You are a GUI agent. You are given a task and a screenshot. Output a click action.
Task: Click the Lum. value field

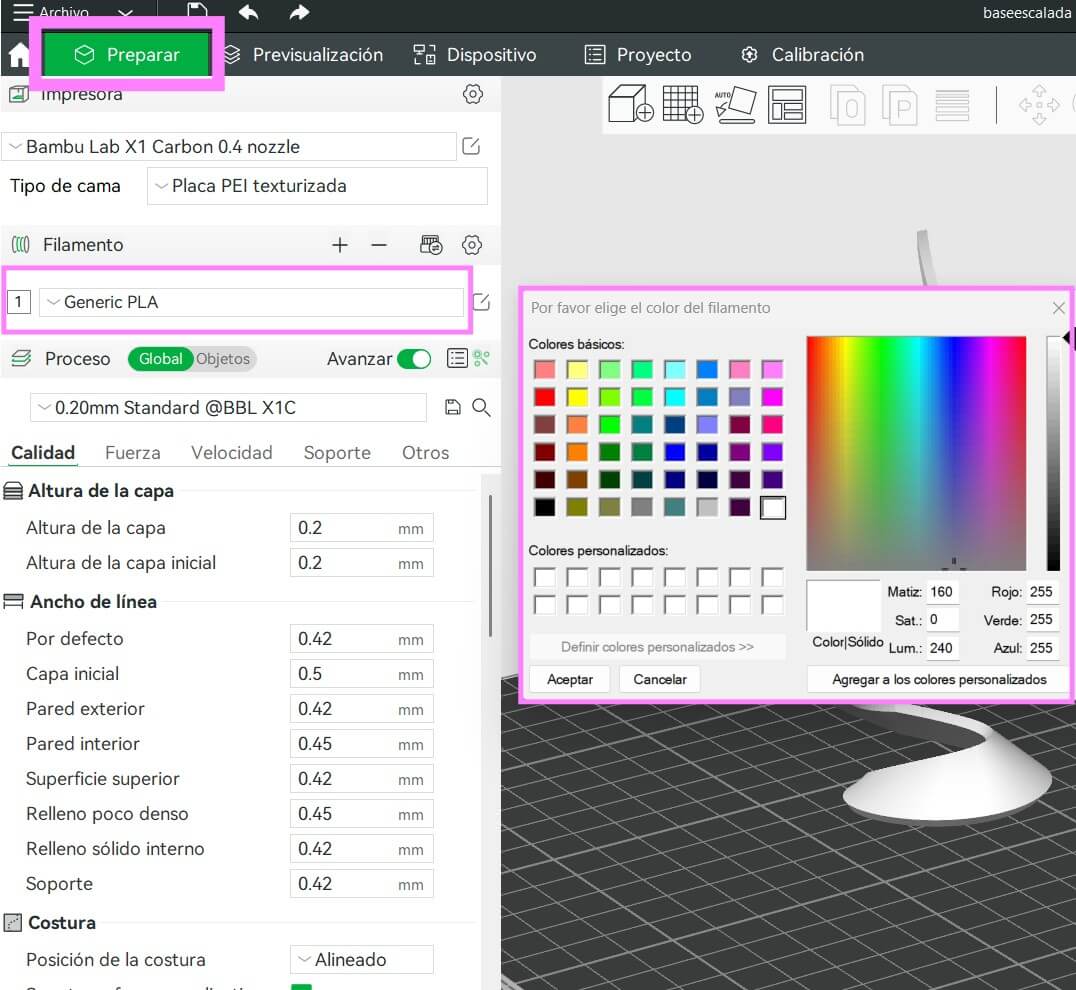pyautogui.click(x=942, y=648)
